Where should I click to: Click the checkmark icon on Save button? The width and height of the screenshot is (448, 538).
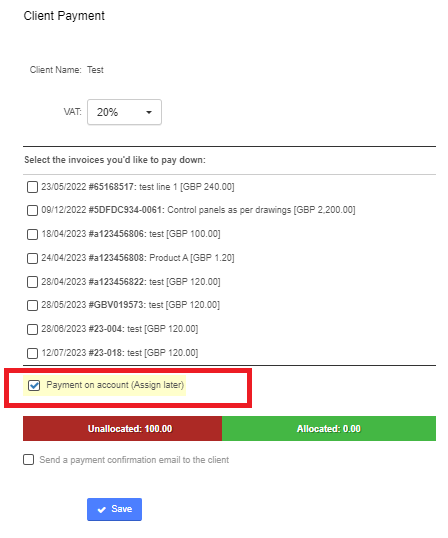102,510
